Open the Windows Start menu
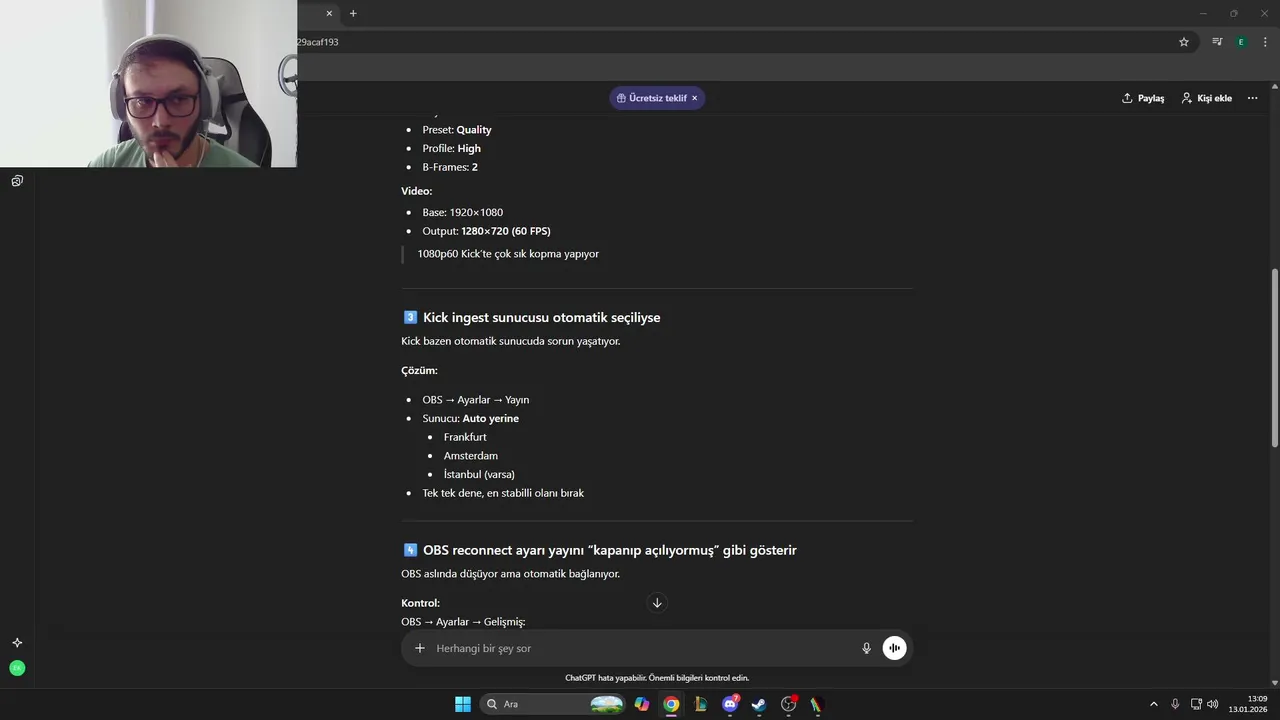The image size is (1280, 720). point(463,704)
